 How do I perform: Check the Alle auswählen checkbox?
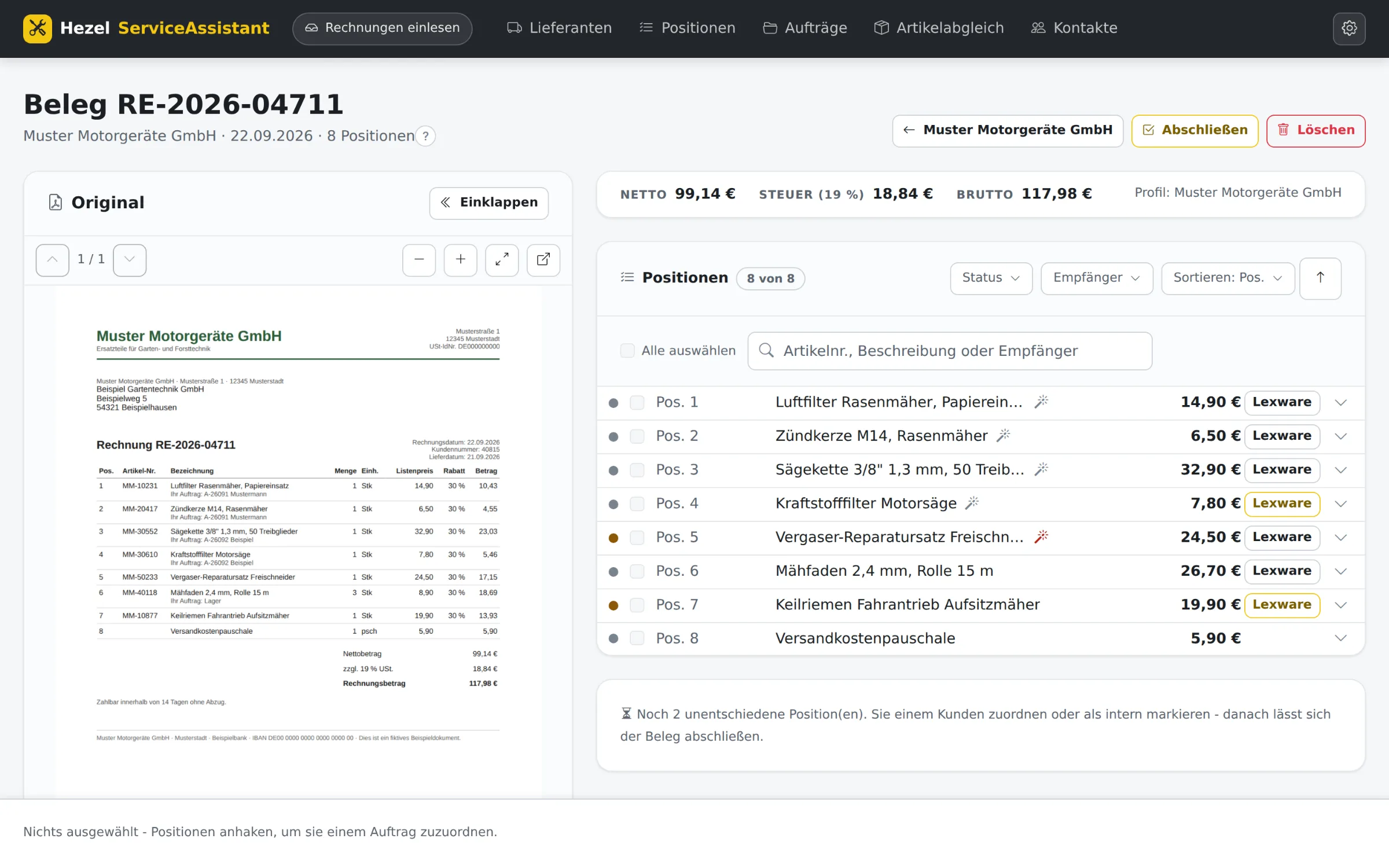[x=627, y=351]
